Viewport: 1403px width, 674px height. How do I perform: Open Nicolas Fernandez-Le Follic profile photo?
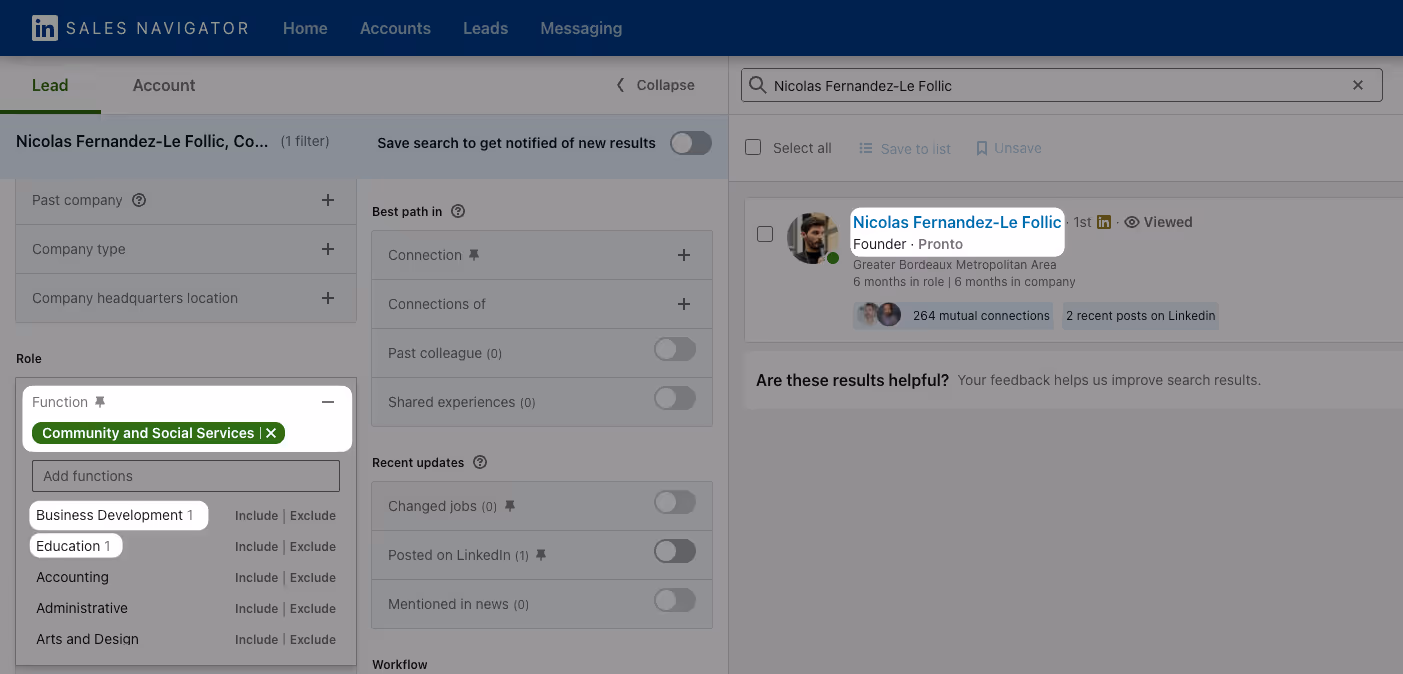(x=812, y=238)
